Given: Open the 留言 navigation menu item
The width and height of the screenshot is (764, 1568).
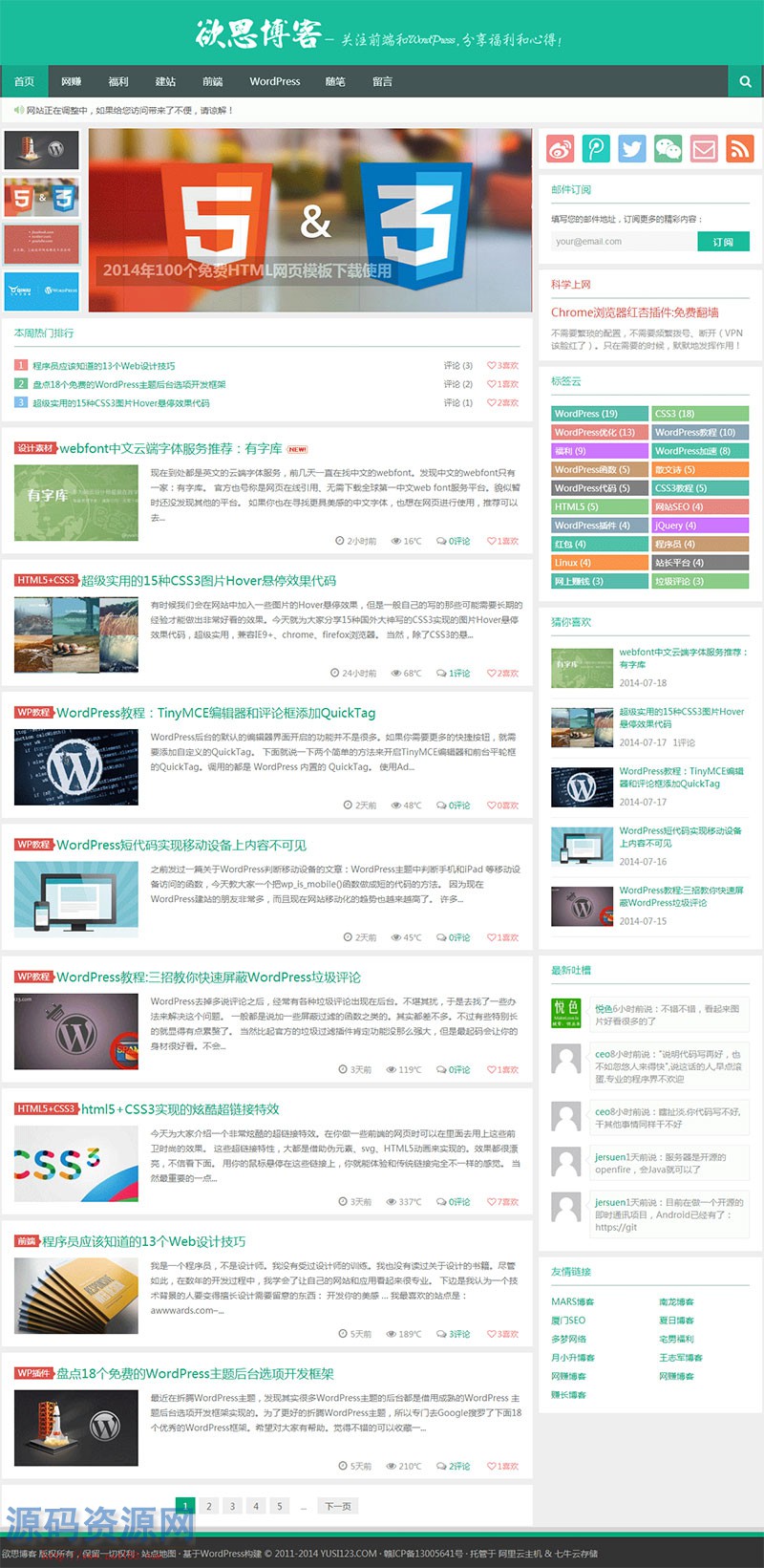Looking at the screenshot, I should click(x=383, y=81).
